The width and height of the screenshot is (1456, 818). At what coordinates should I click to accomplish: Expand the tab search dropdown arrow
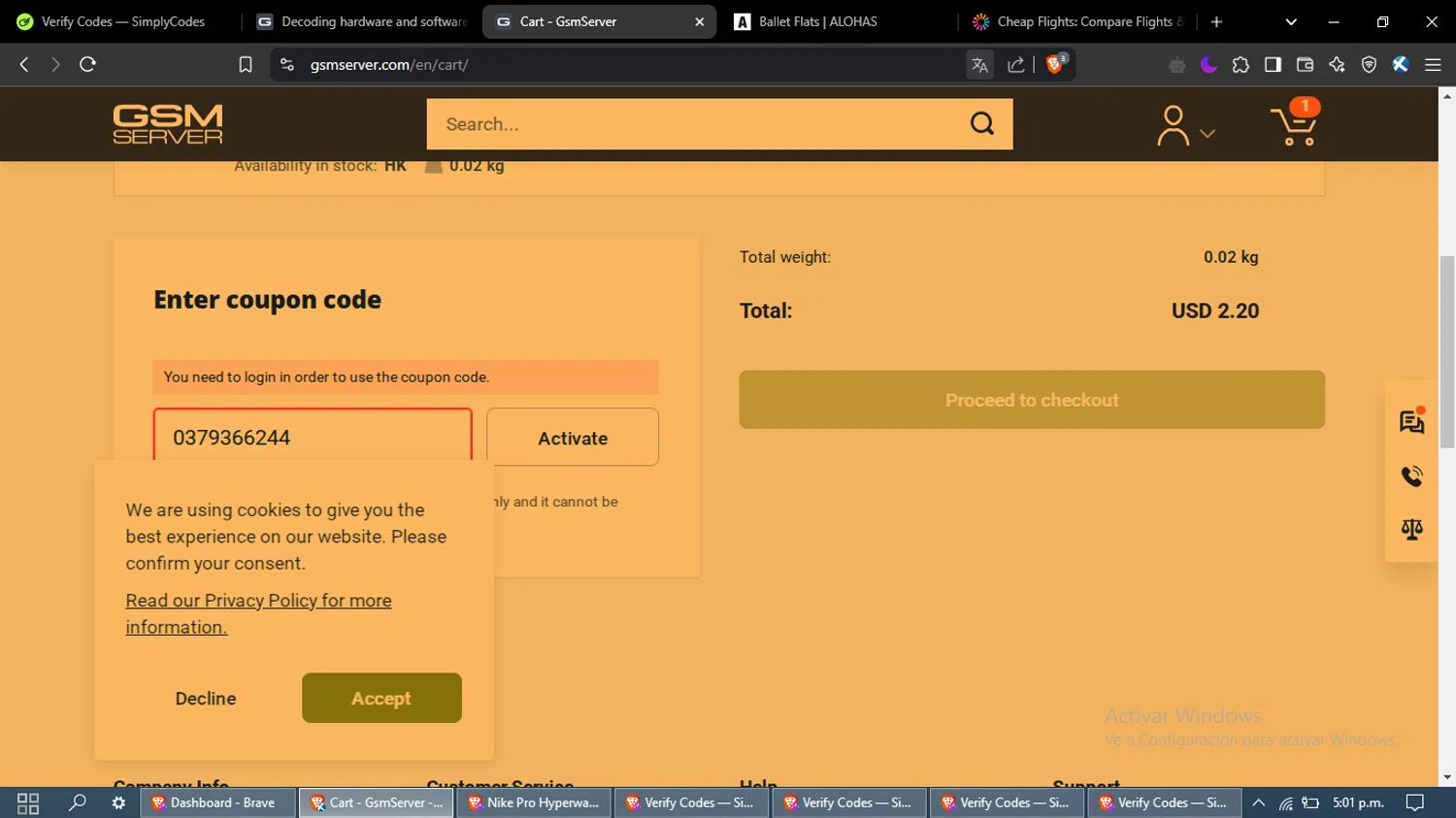coord(1291,21)
